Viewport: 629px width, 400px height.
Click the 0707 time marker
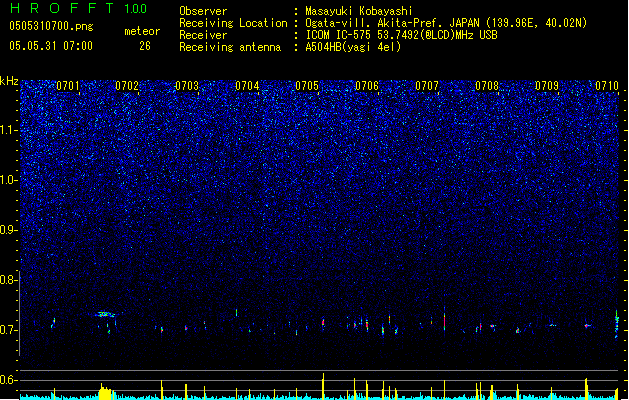427,86
